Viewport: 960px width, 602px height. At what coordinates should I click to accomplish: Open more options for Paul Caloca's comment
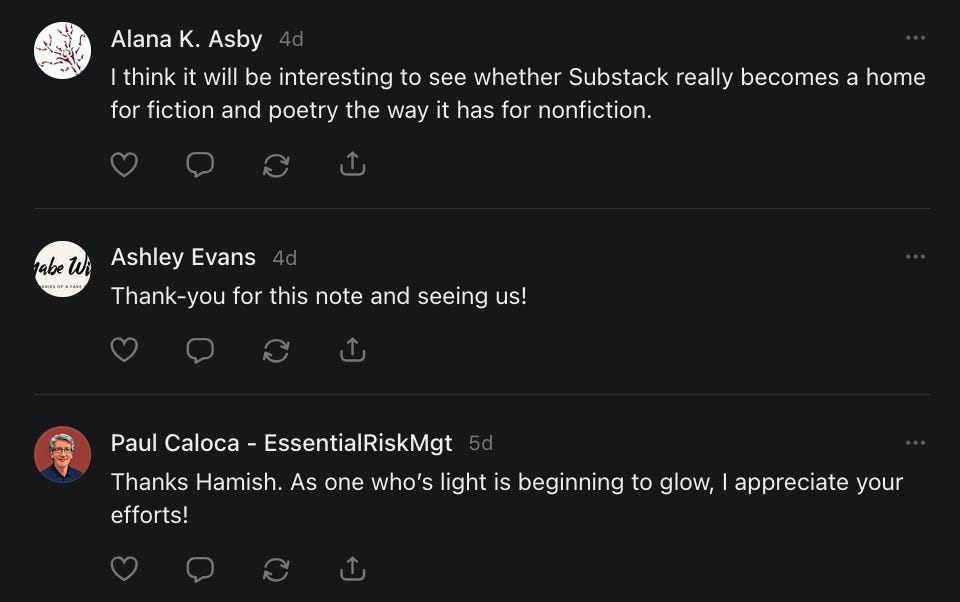[x=915, y=443]
